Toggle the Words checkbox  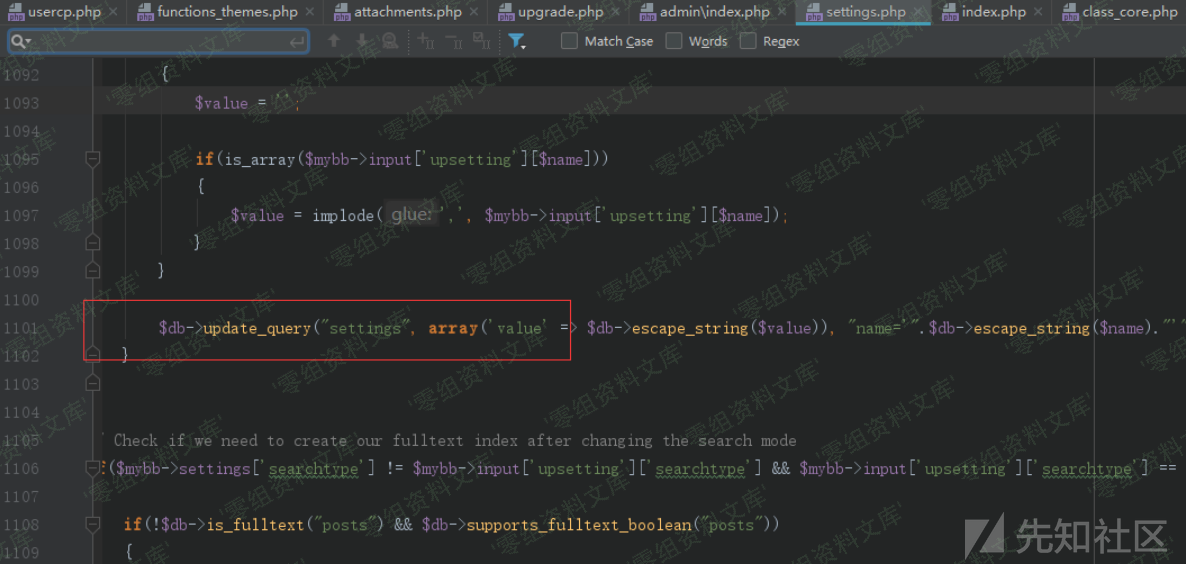pyautogui.click(x=674, y=41)
